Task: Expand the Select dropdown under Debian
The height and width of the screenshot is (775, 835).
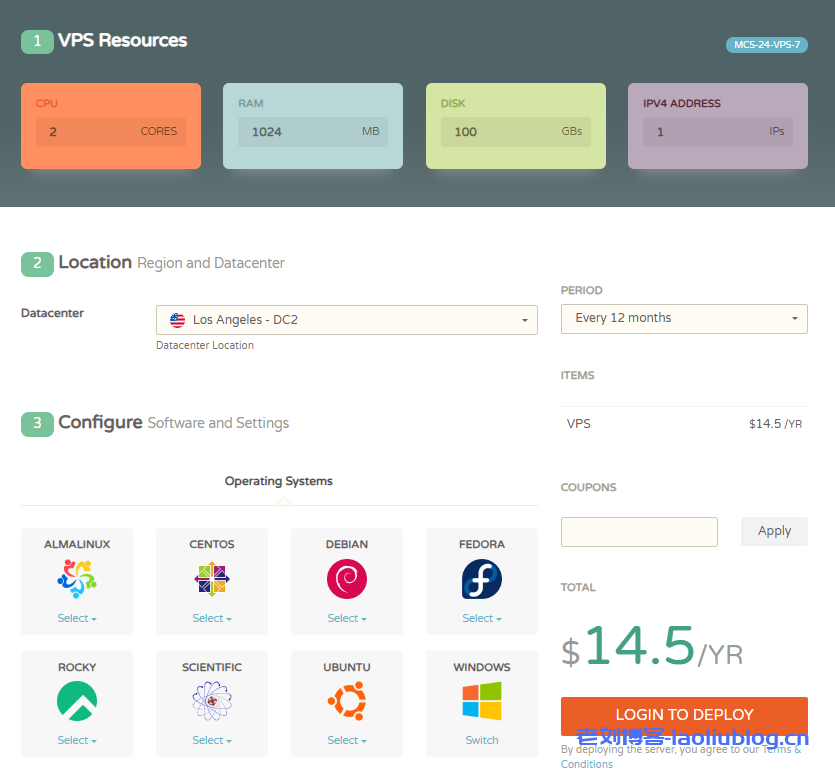Action: (x=346, y=616)
